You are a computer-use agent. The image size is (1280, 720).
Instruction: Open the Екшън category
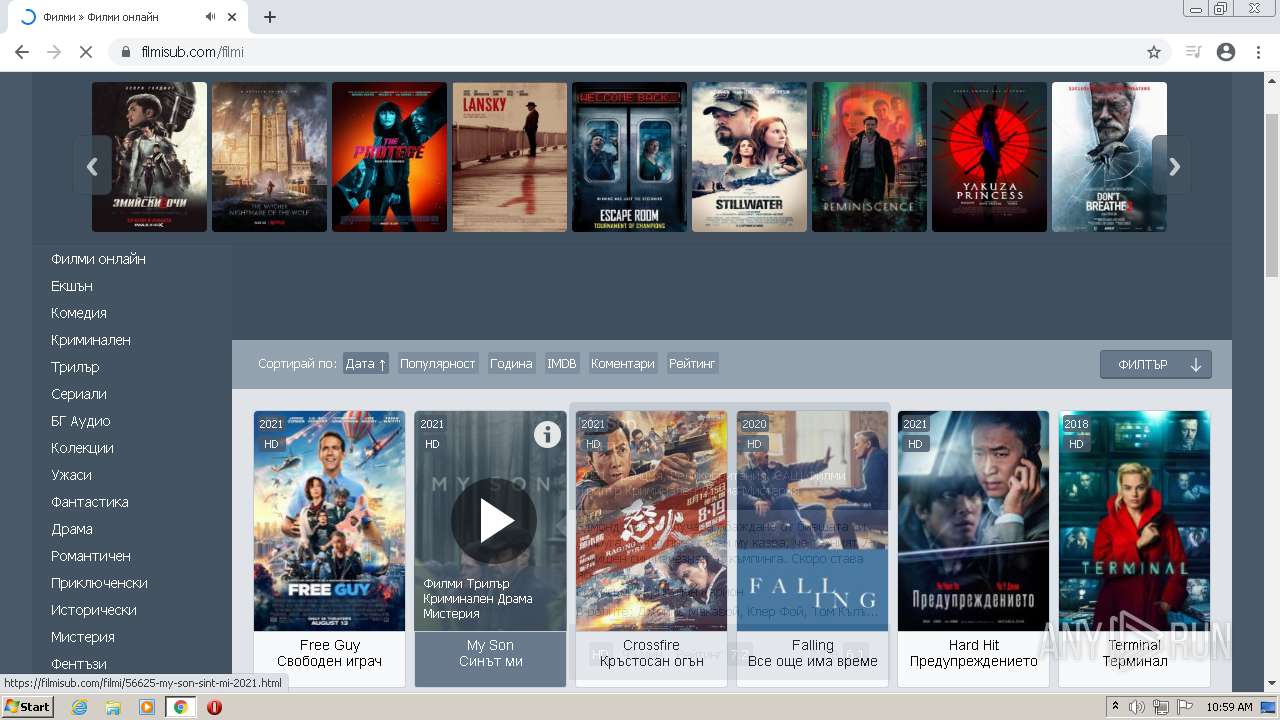coord(72,286)
